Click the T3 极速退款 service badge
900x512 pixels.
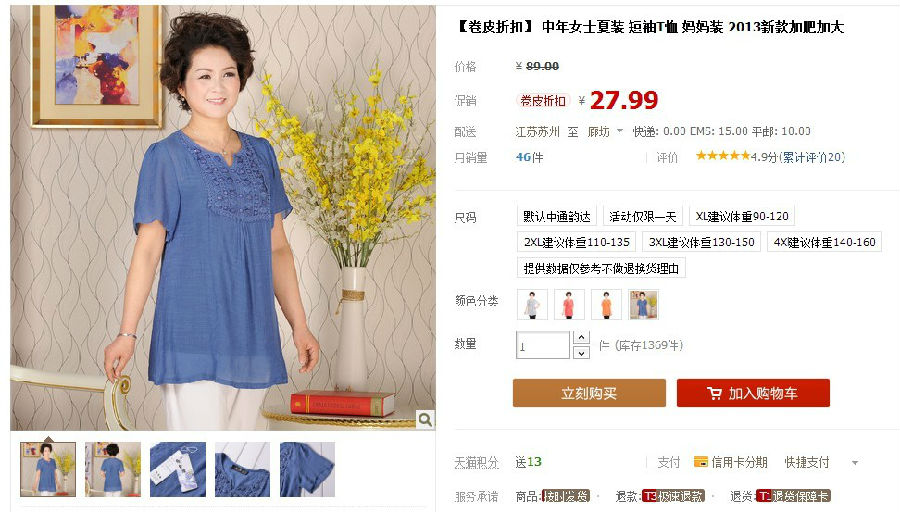click(x=673, y=496)
